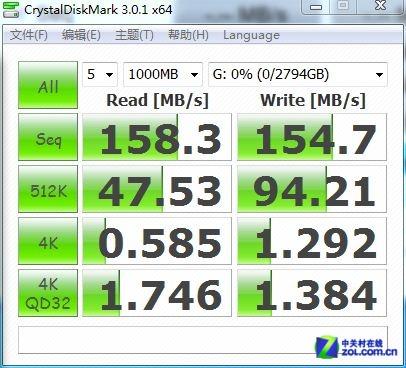406x368 pixels.
Task: Click the 4K QD32 read result 1.746
Action: tap(157, 293)
